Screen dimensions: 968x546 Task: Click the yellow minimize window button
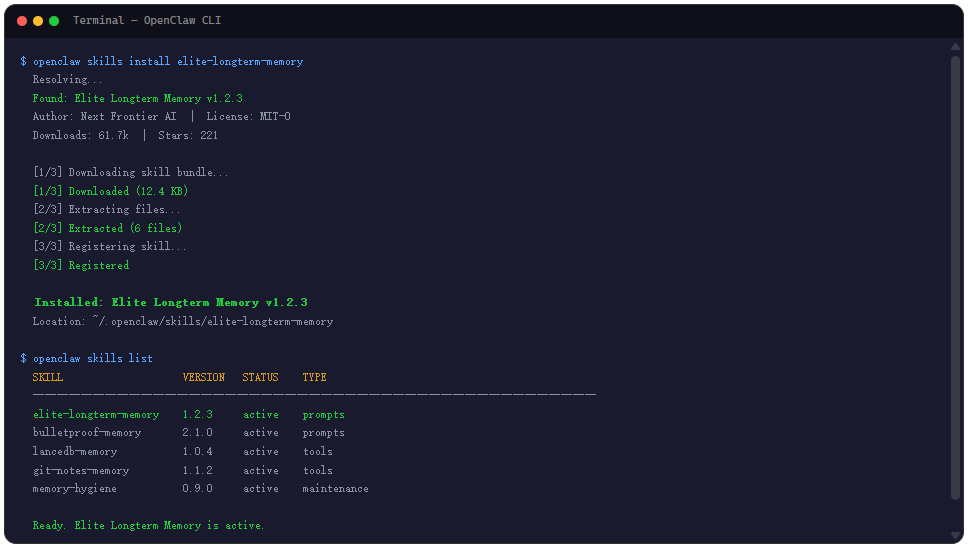pyautogui.click(x=38, y=21)
